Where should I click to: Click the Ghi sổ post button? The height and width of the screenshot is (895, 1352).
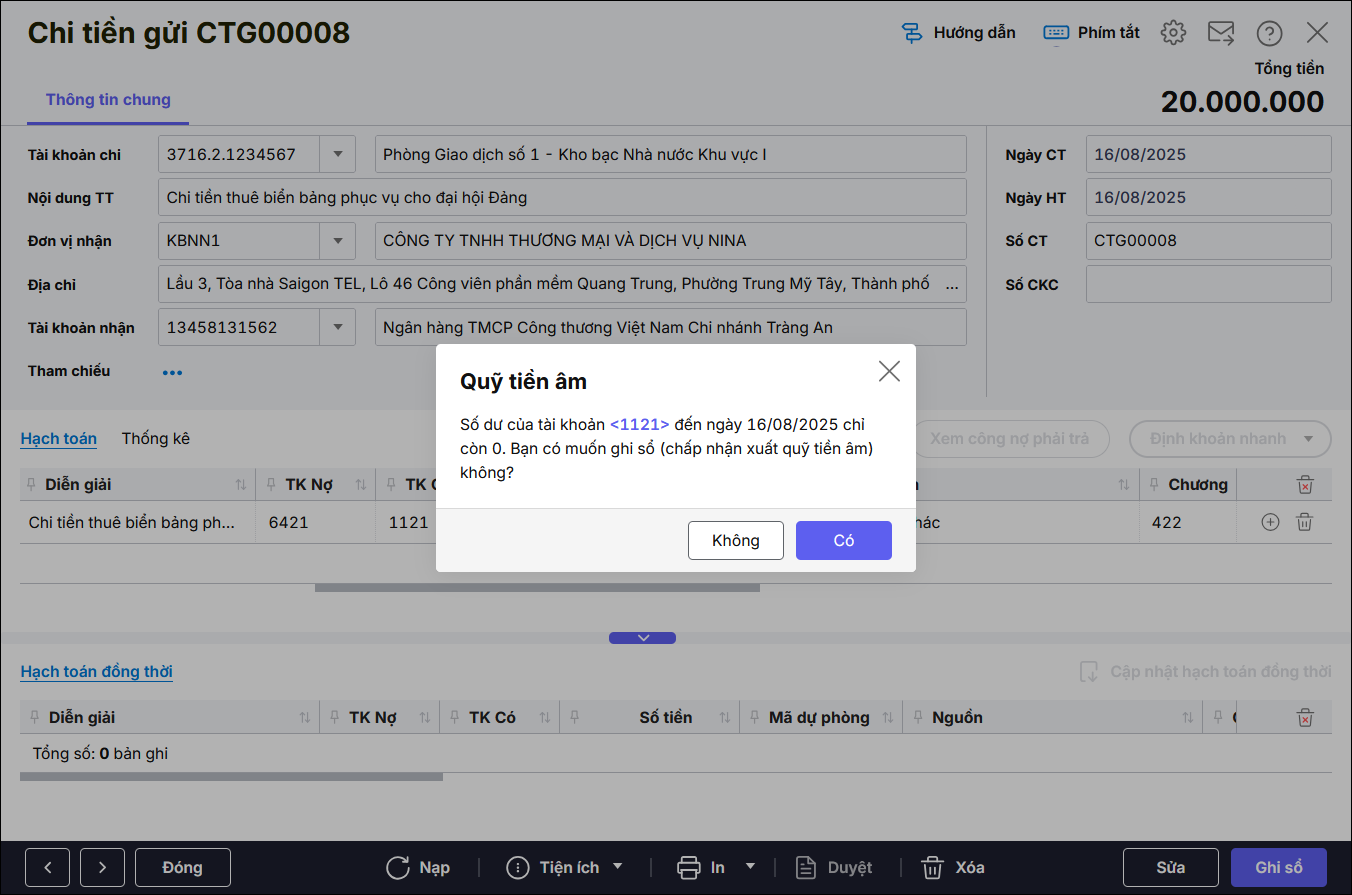[1279, 868]
